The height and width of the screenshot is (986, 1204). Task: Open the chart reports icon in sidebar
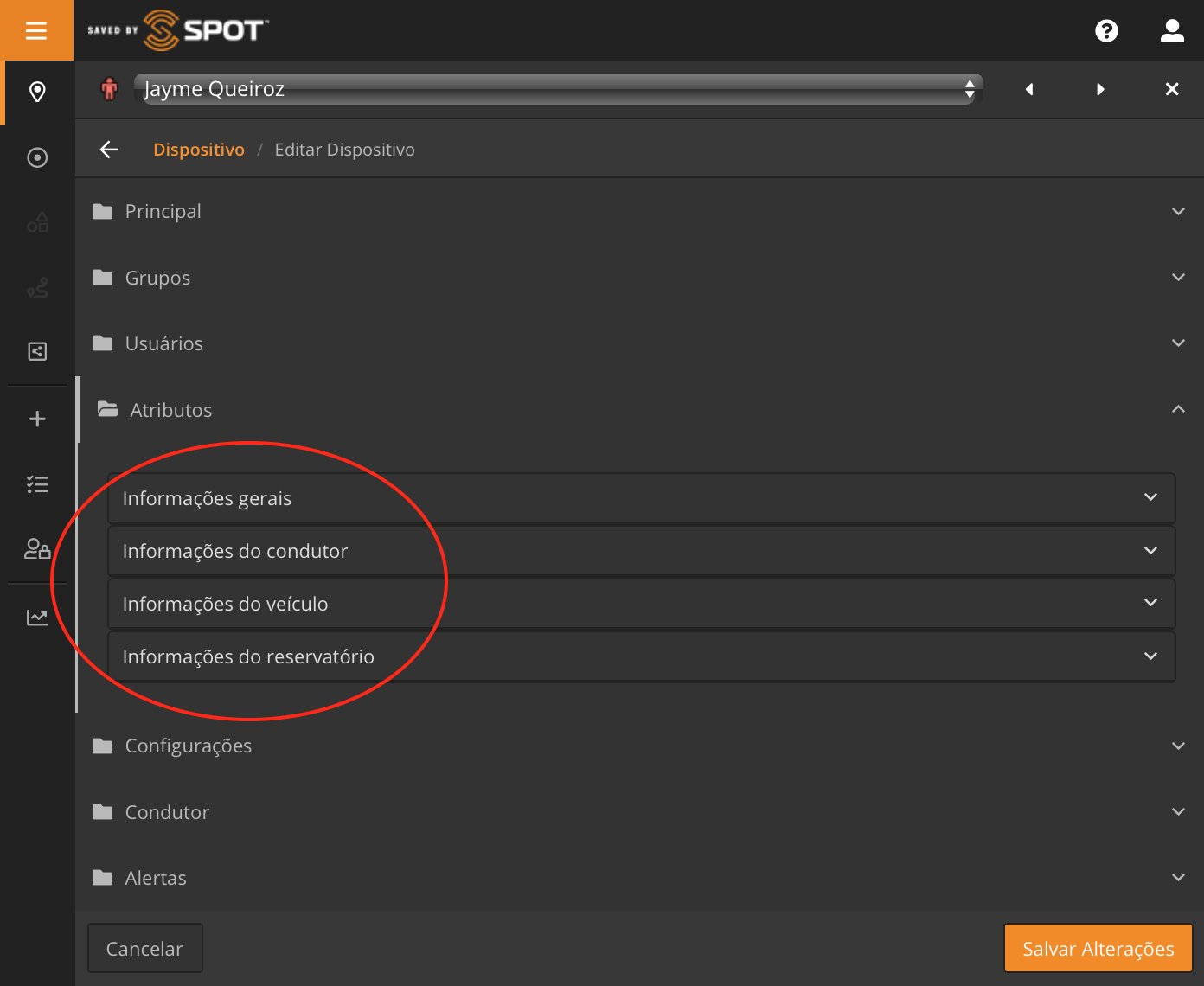click(x=37, y=618)
